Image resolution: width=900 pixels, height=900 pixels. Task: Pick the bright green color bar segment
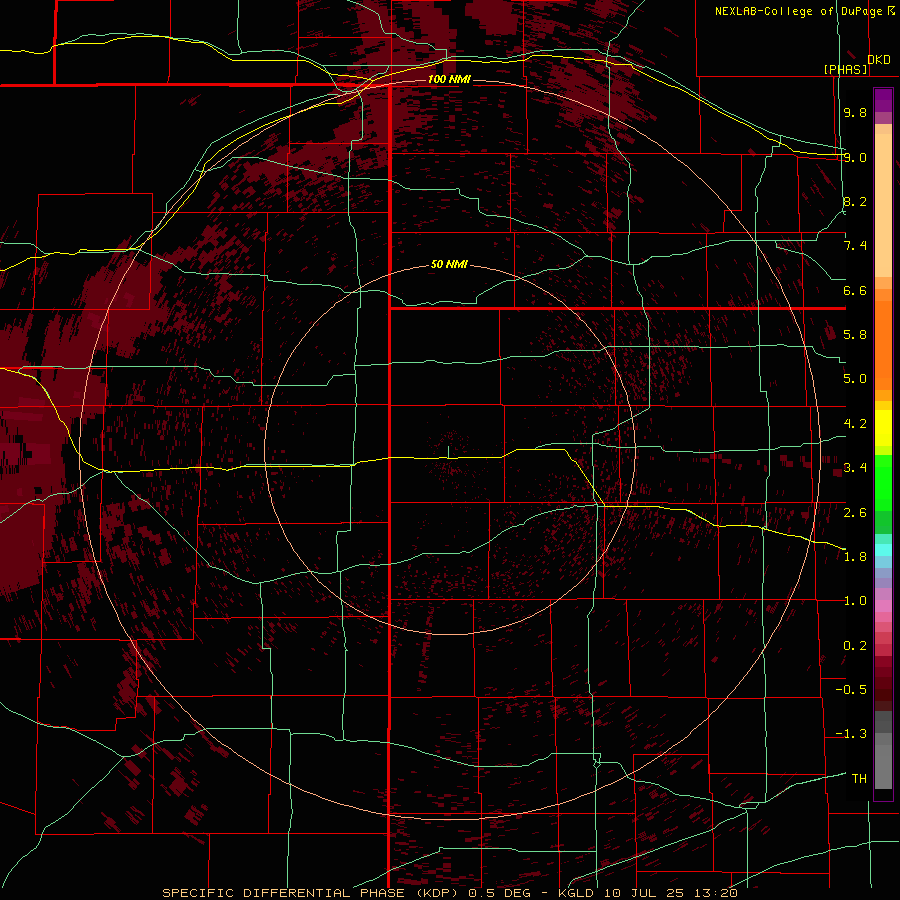(x=883, y=483)
